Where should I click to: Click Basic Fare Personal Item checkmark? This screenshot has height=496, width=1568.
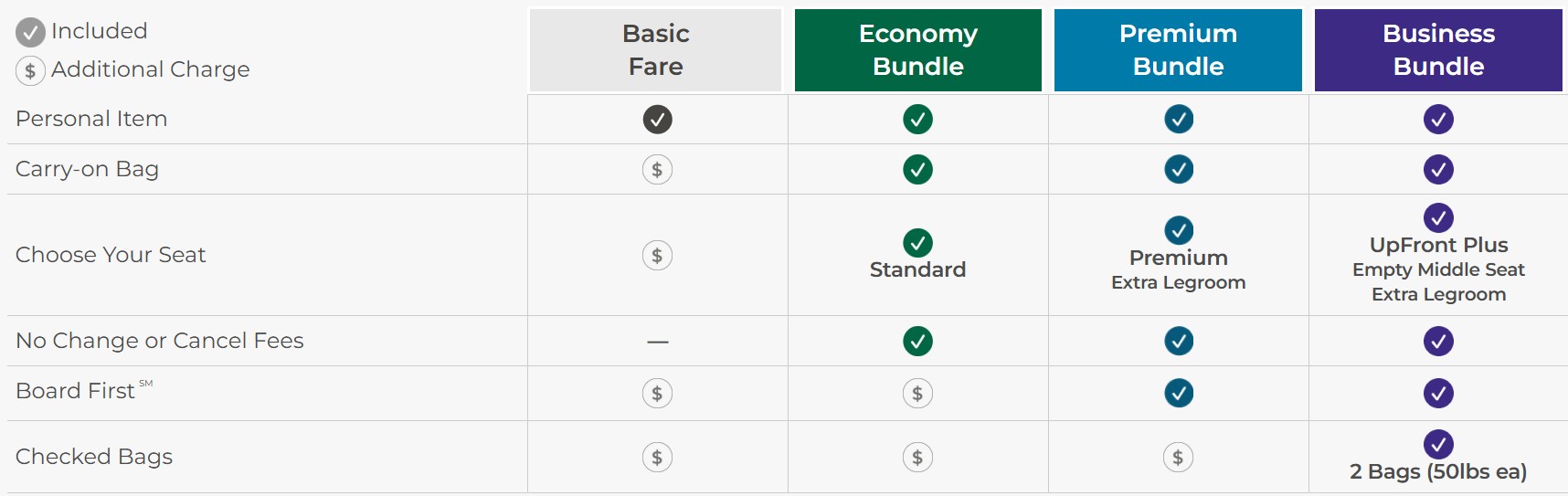coord(657,120)
